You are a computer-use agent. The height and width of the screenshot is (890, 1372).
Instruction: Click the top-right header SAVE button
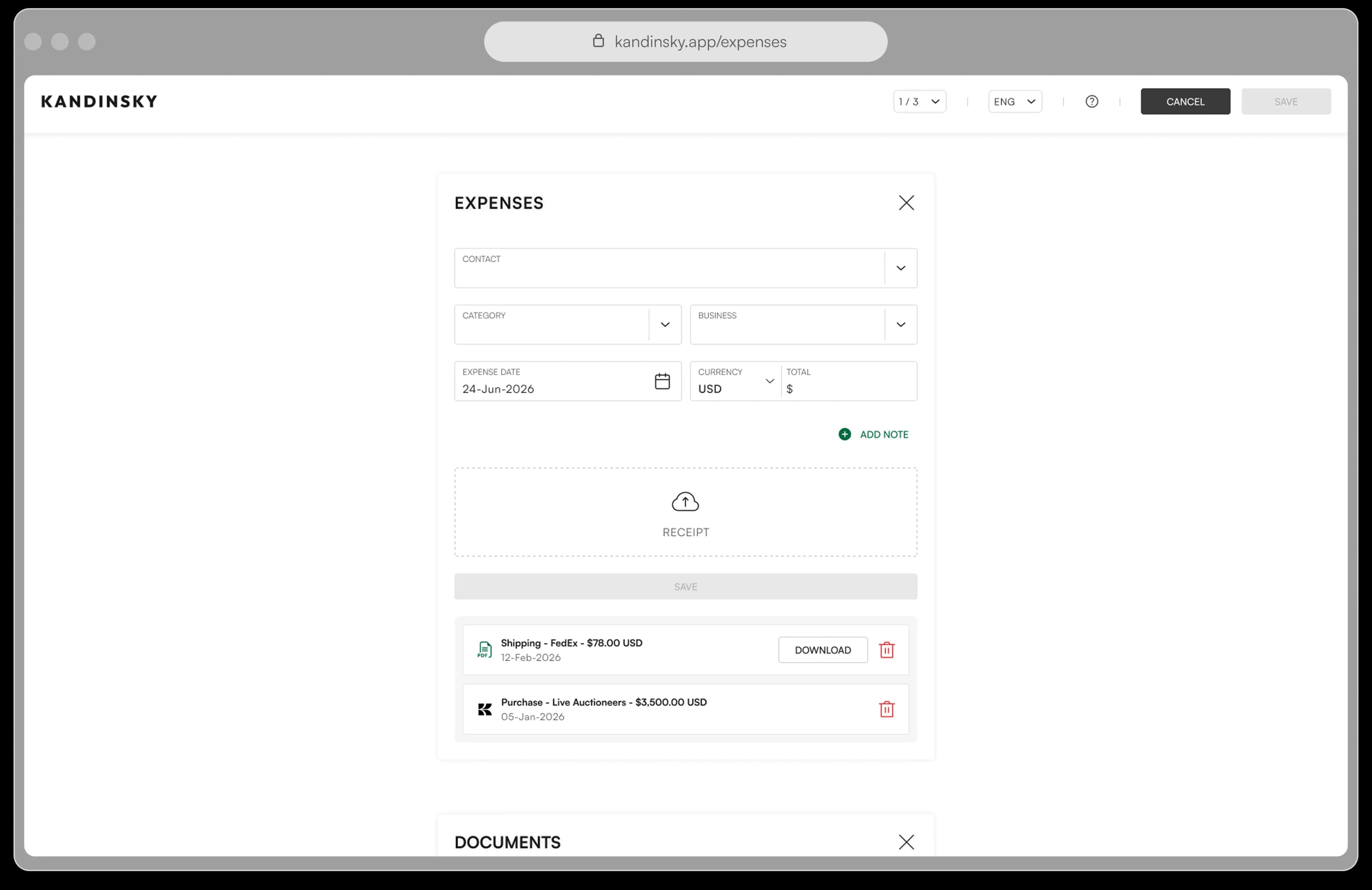click(x=1286, y=101)
